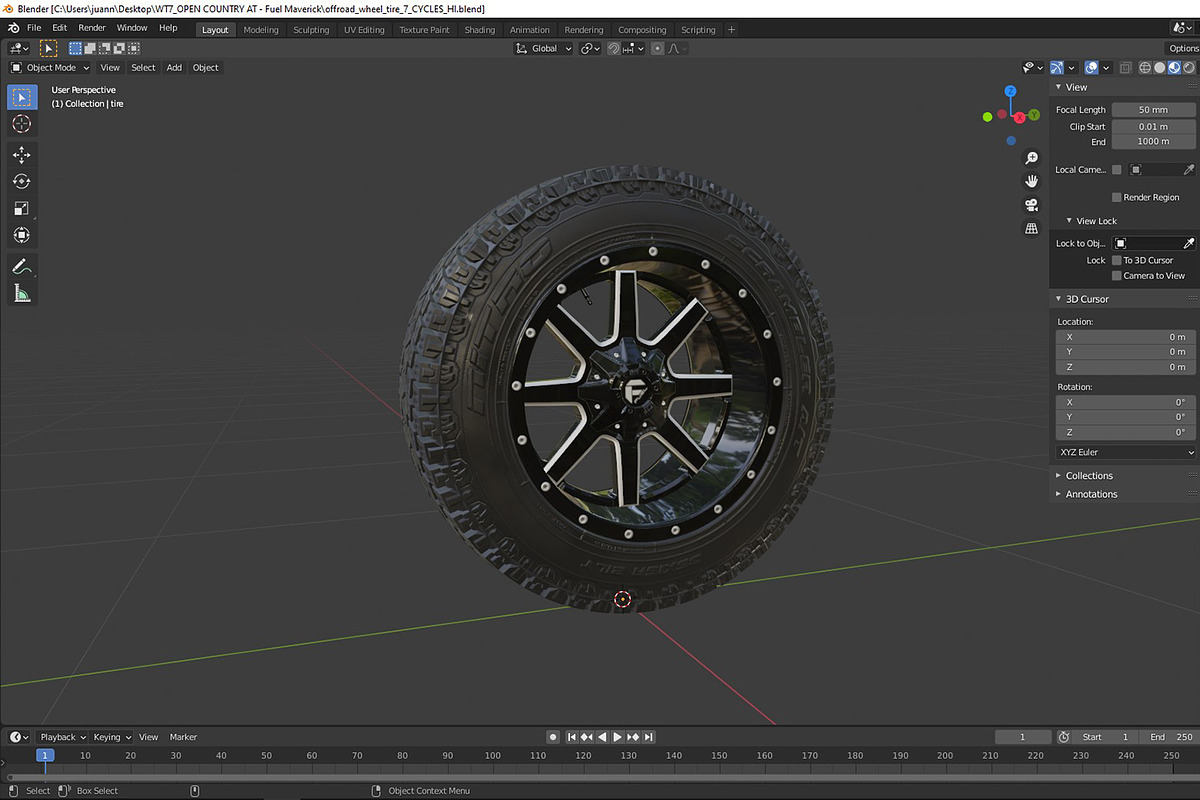This screenshot has width=1200, height=800.
Task: Play the animation forward
Action: 618,737
